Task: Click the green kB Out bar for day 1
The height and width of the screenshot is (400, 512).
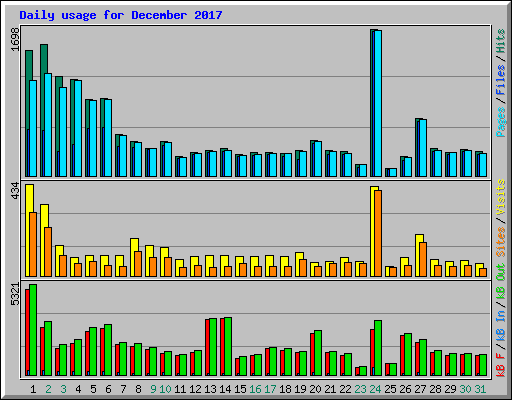Action: 33,330
